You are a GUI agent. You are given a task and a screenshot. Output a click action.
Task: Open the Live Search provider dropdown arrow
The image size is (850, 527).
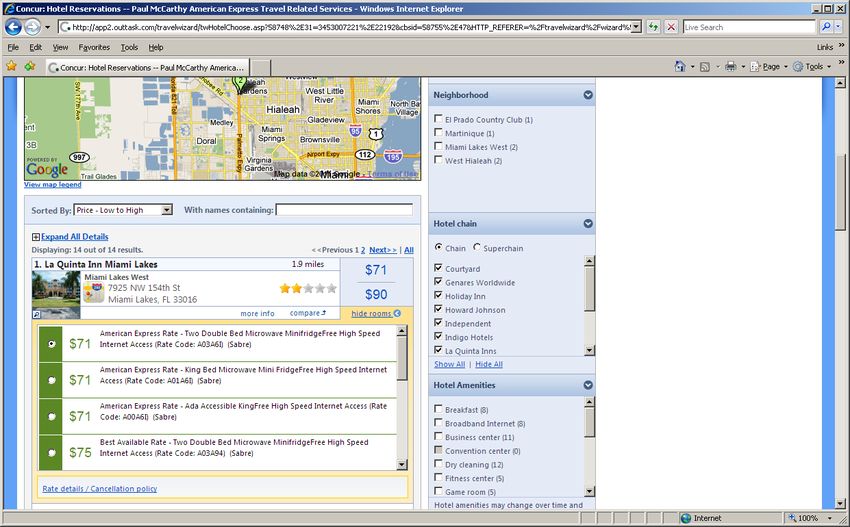839,27
